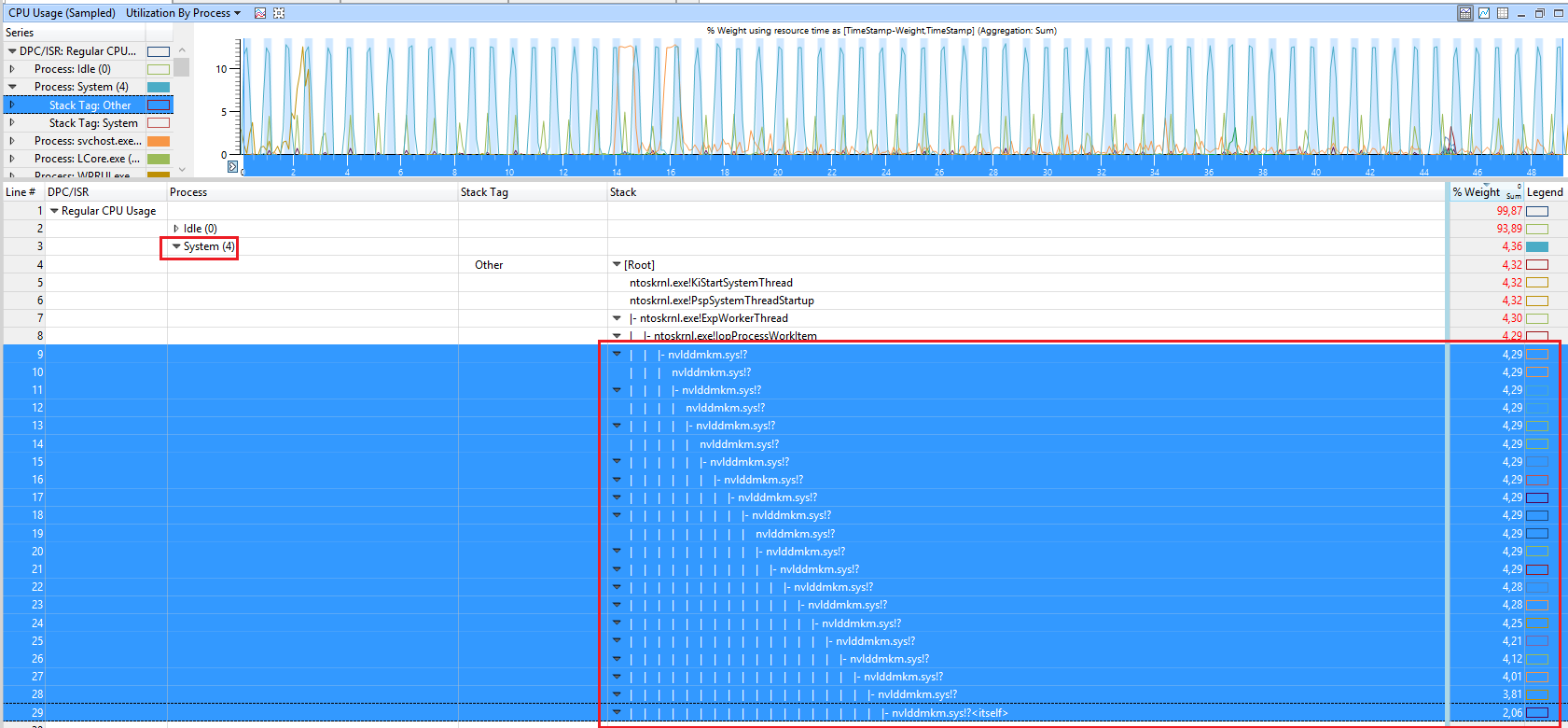Select the Process: System (4) series item
The height and width of the screenshot is (728, 1568).
[81, 87]
